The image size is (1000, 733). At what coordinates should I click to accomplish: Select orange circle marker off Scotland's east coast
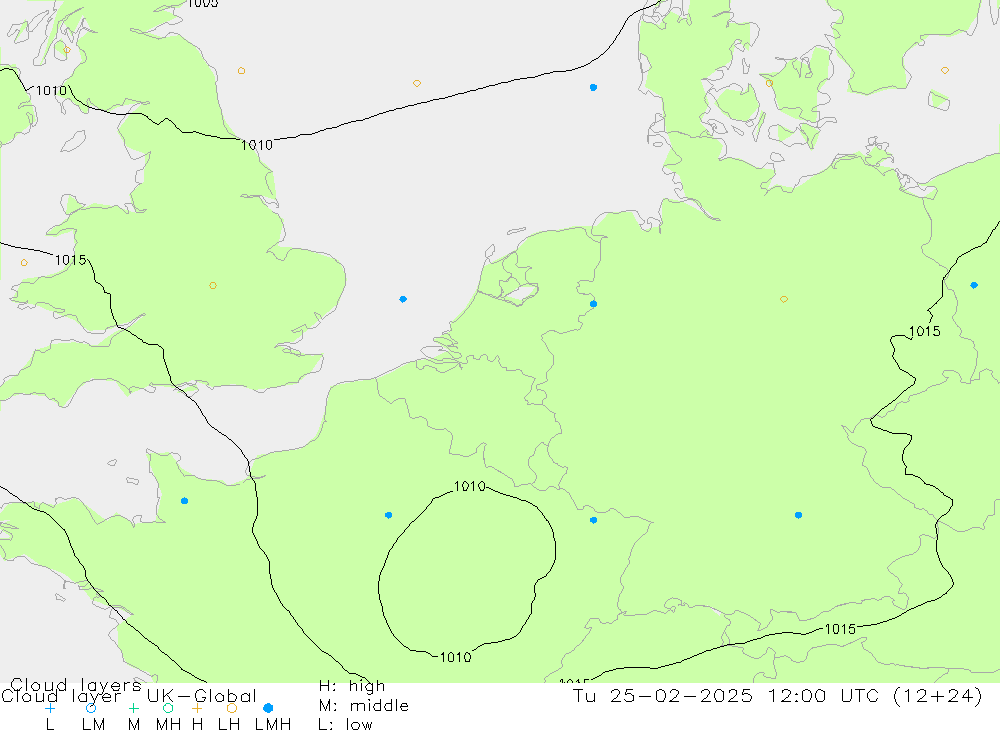[241, 71]
